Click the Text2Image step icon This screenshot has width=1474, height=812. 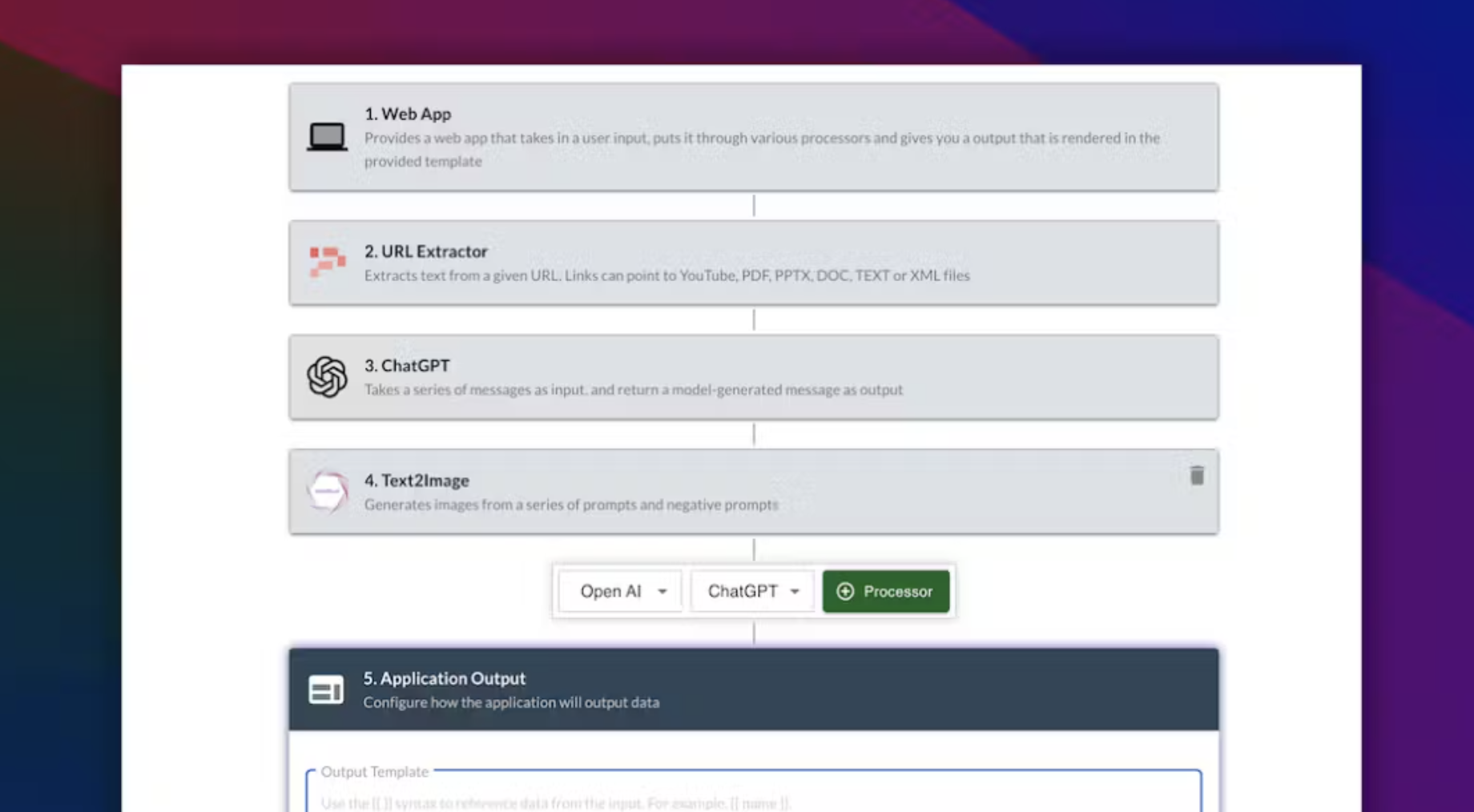pos(327,491)
